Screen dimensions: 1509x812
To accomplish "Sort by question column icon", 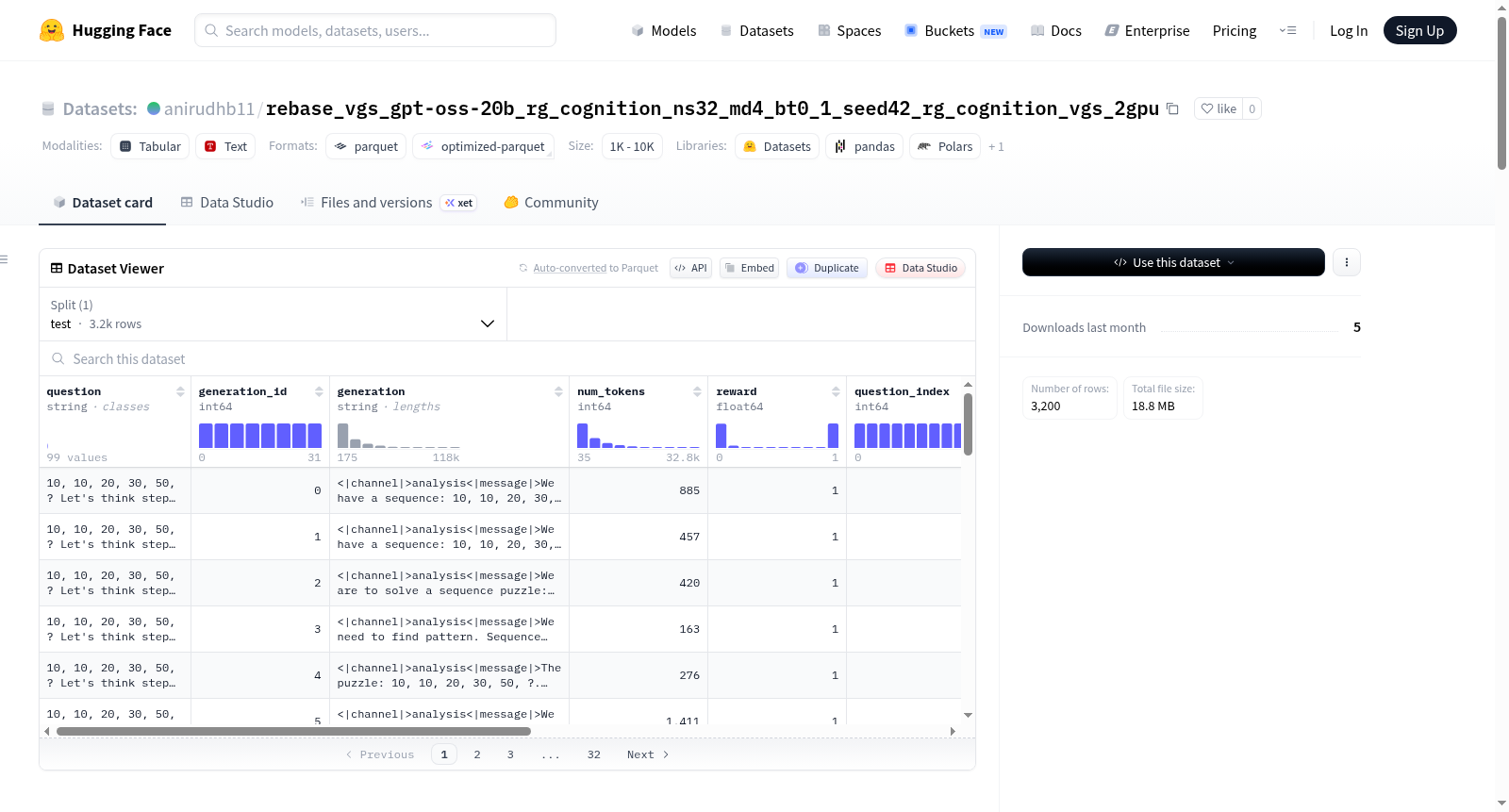I will point(180,391).
